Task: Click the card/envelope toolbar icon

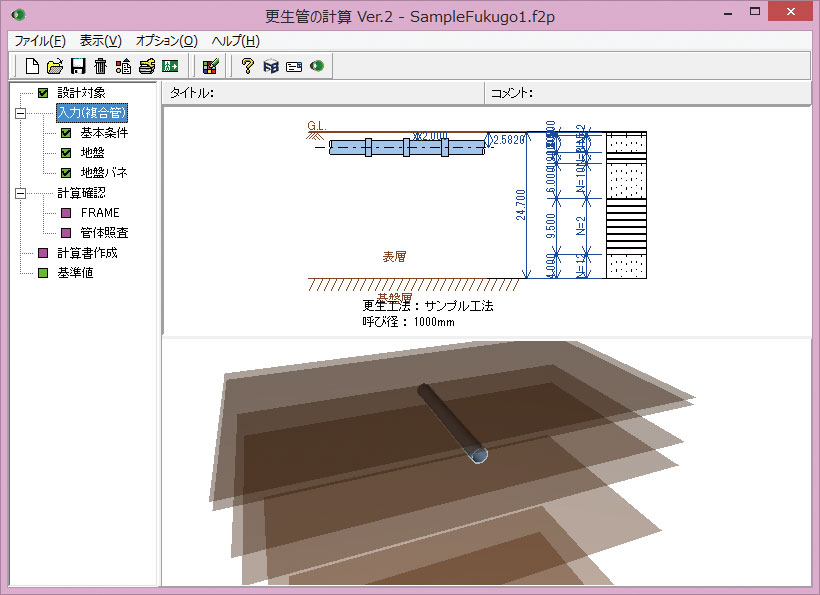Action: point(294,66)
